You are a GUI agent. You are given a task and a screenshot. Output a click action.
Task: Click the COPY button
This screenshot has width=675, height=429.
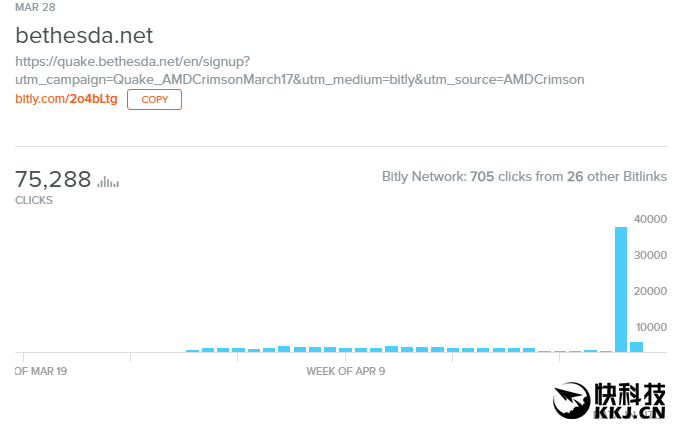tap(154, 99)
